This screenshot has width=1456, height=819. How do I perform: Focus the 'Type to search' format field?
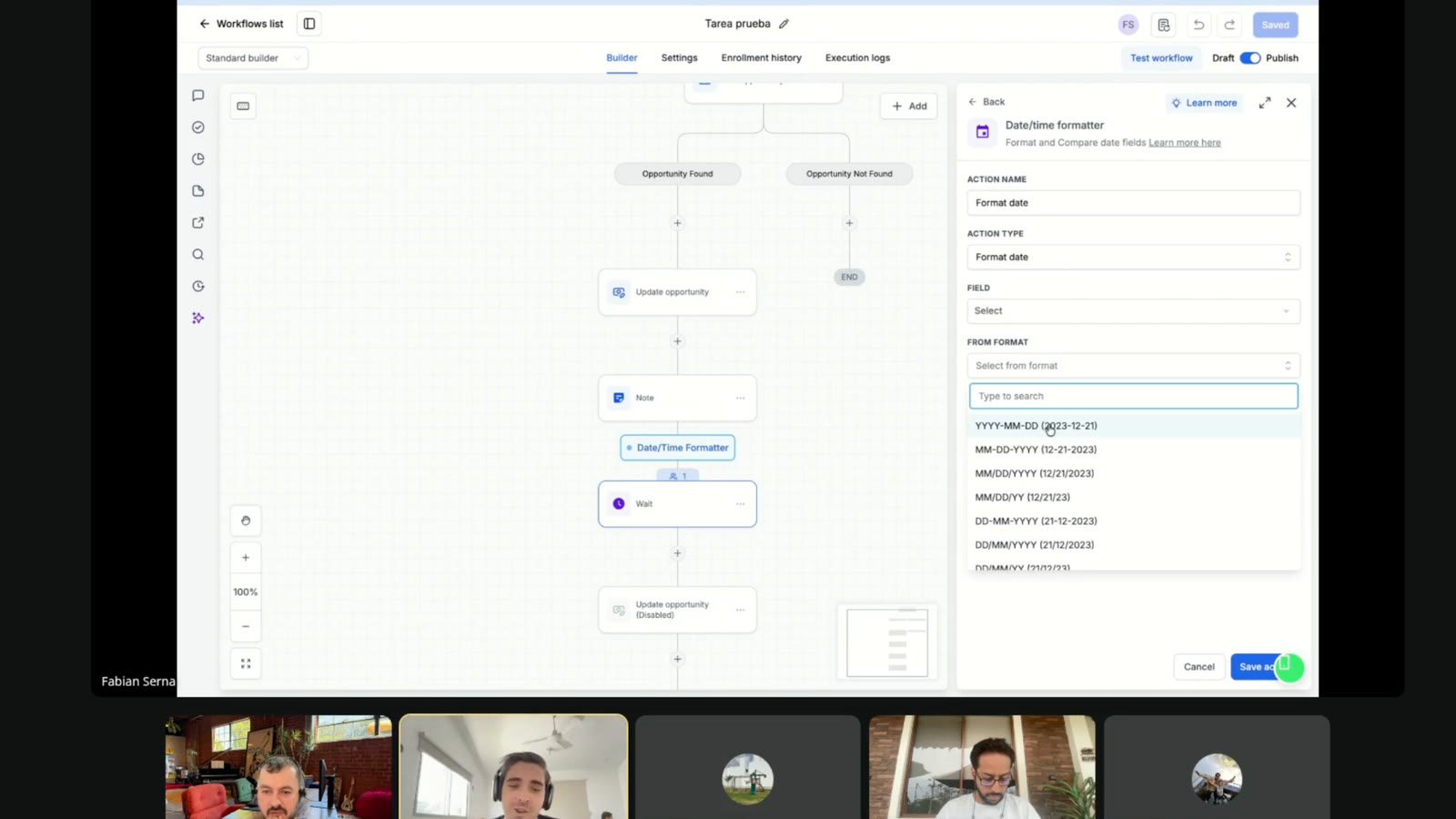point(1134,396)
